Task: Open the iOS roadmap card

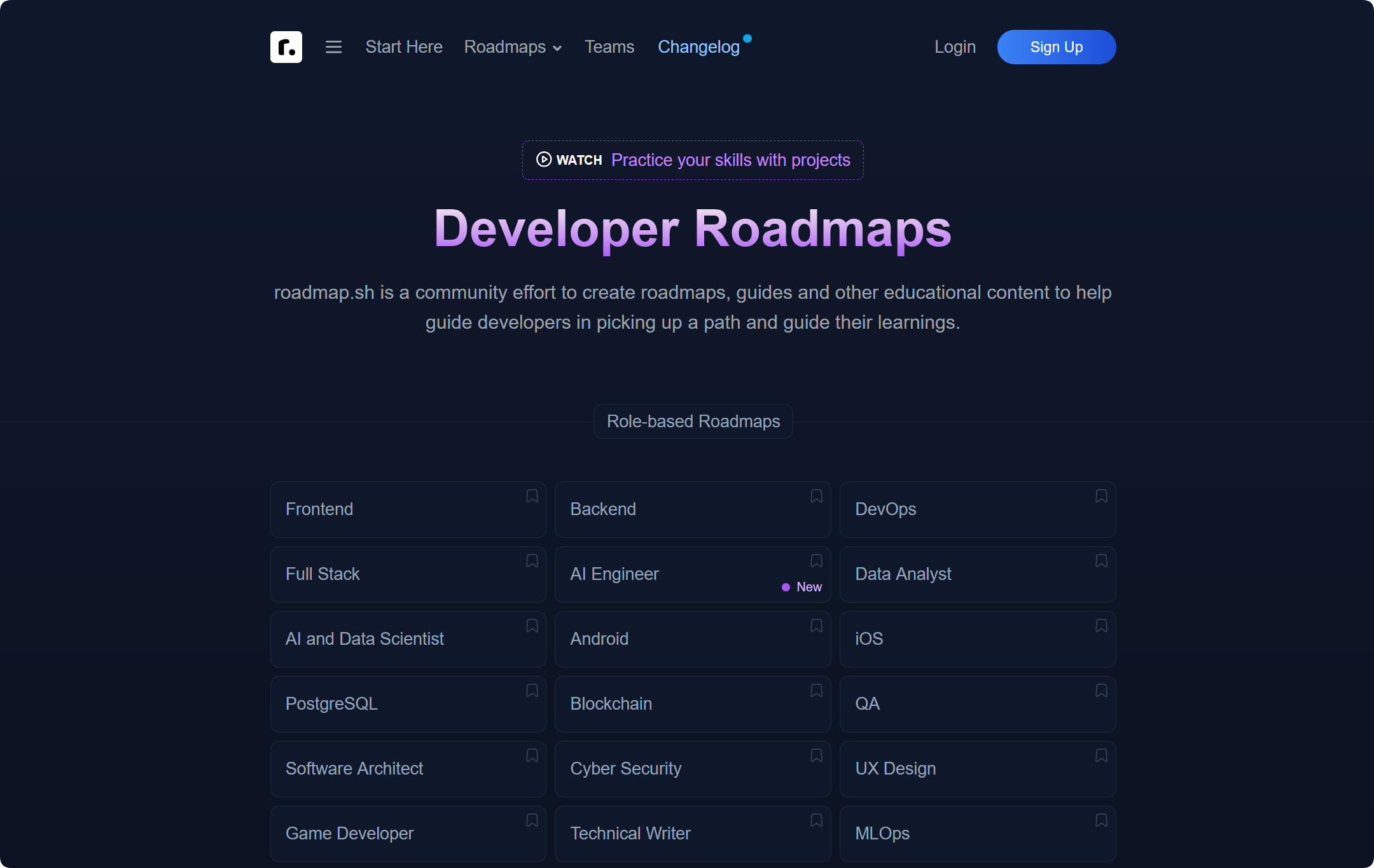Action: [978, 639]
